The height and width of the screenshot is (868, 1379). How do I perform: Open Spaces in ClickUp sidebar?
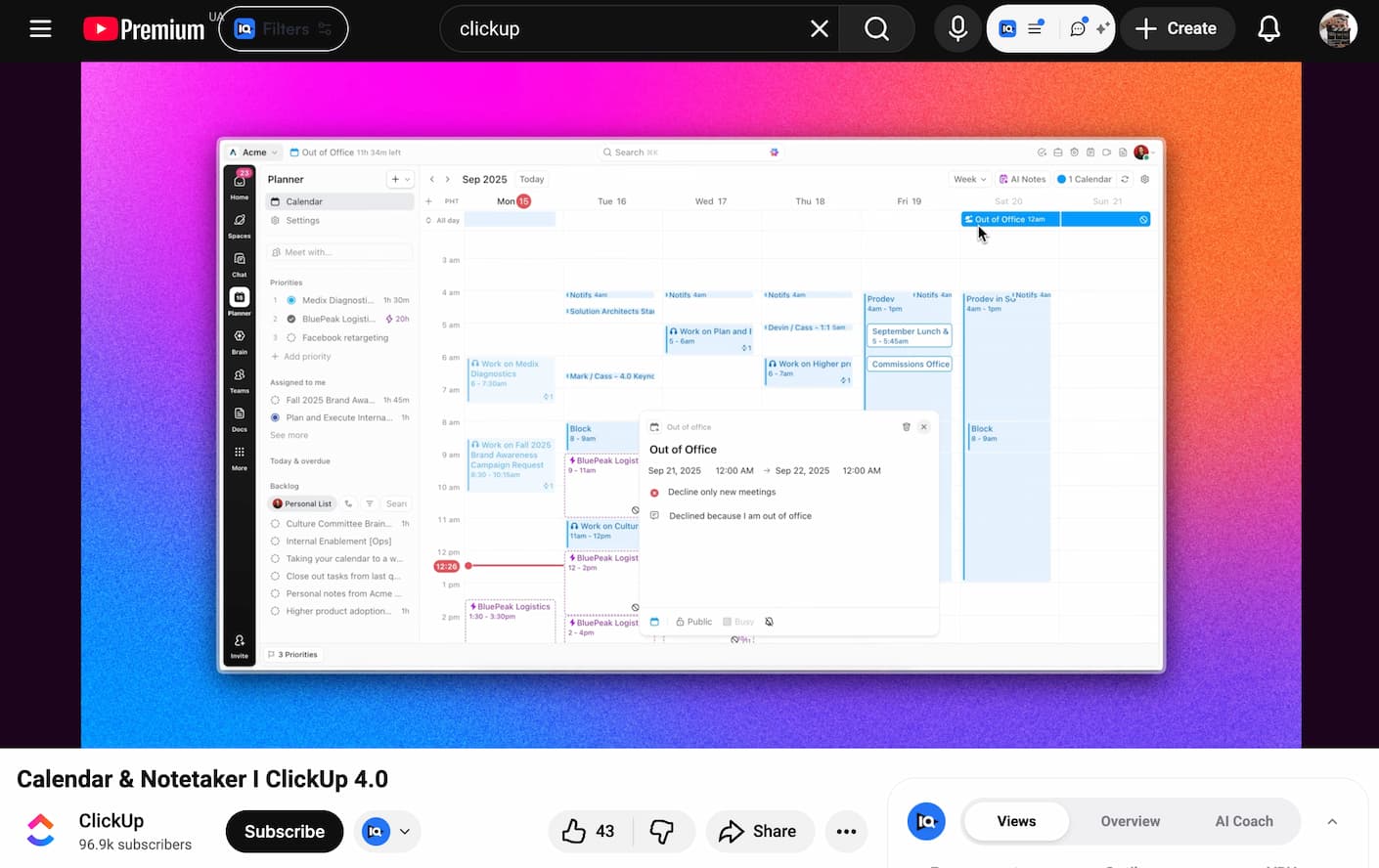(x=240, y=226)
